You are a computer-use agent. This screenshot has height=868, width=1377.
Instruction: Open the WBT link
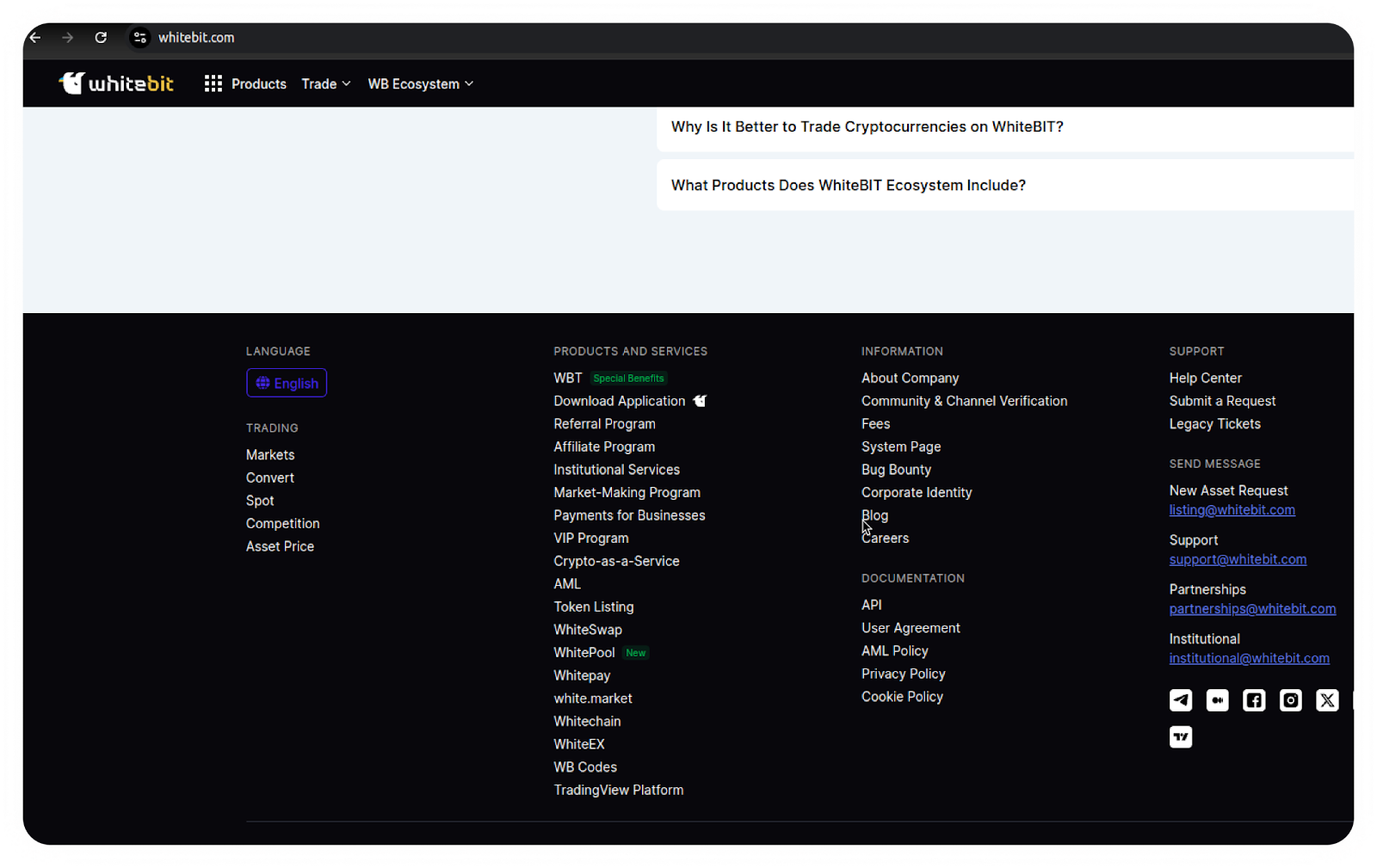[568, 378]
